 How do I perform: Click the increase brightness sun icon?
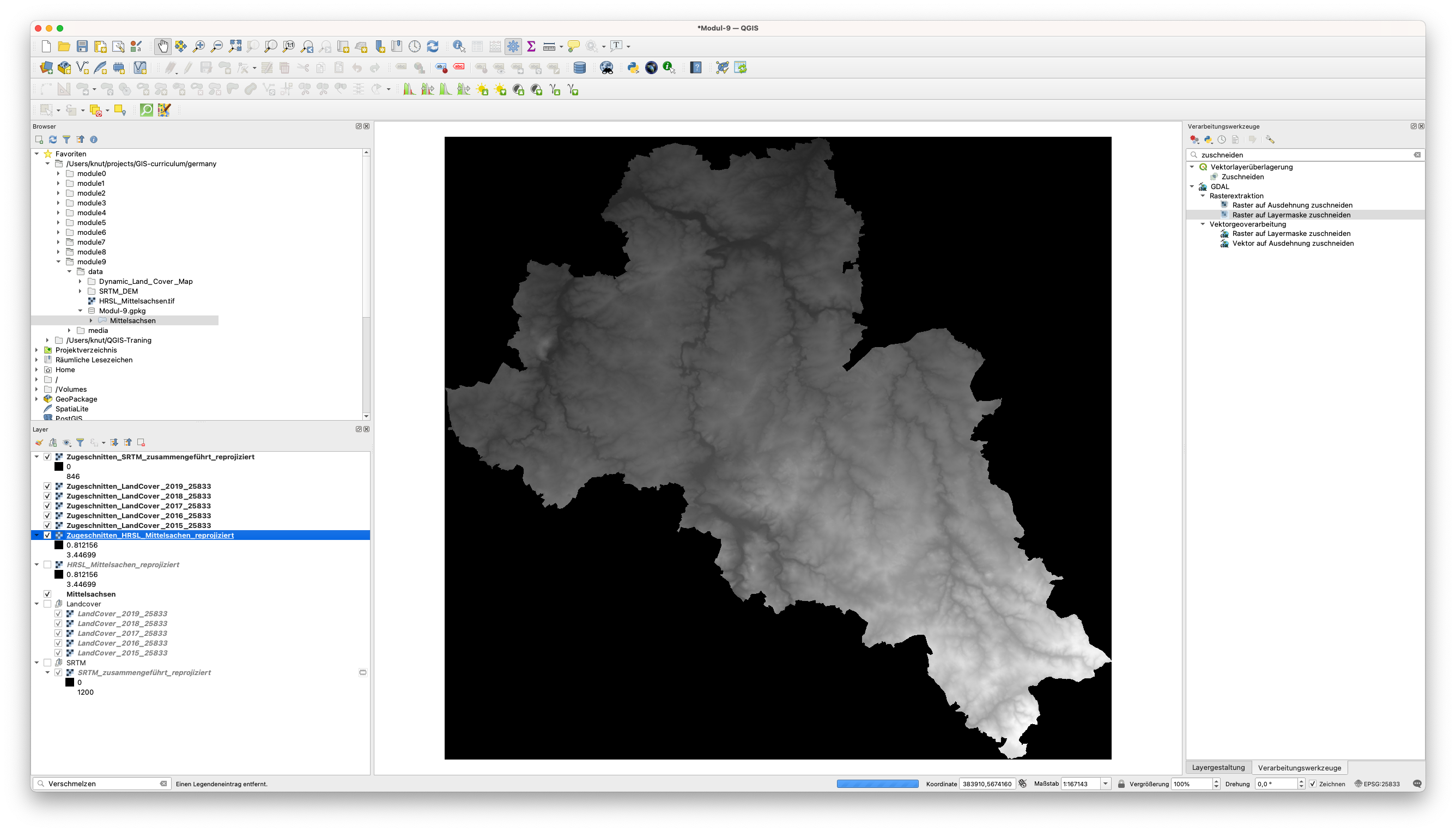click(x=482, y=90)
